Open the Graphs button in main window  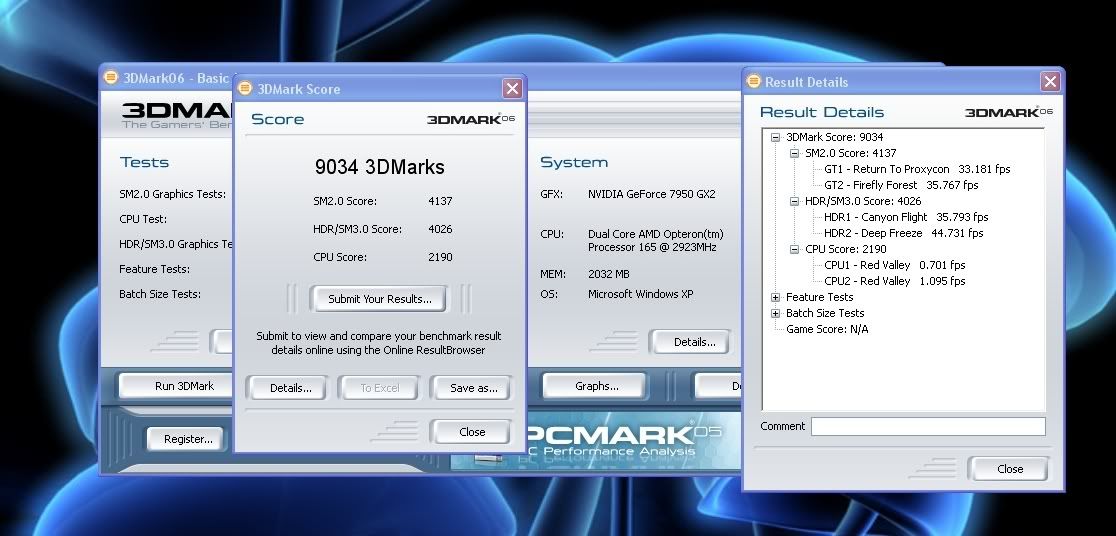(x=596, y=386)
